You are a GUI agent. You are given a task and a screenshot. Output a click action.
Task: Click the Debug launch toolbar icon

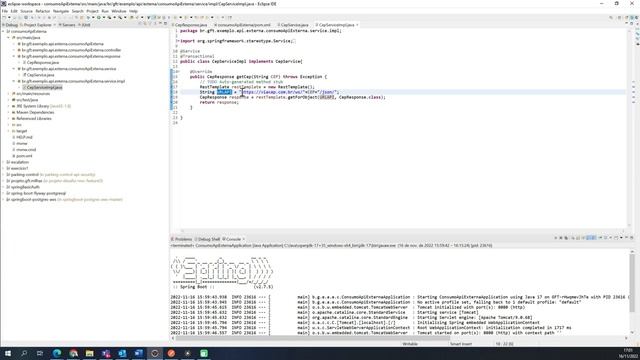(x=87, y=18)
